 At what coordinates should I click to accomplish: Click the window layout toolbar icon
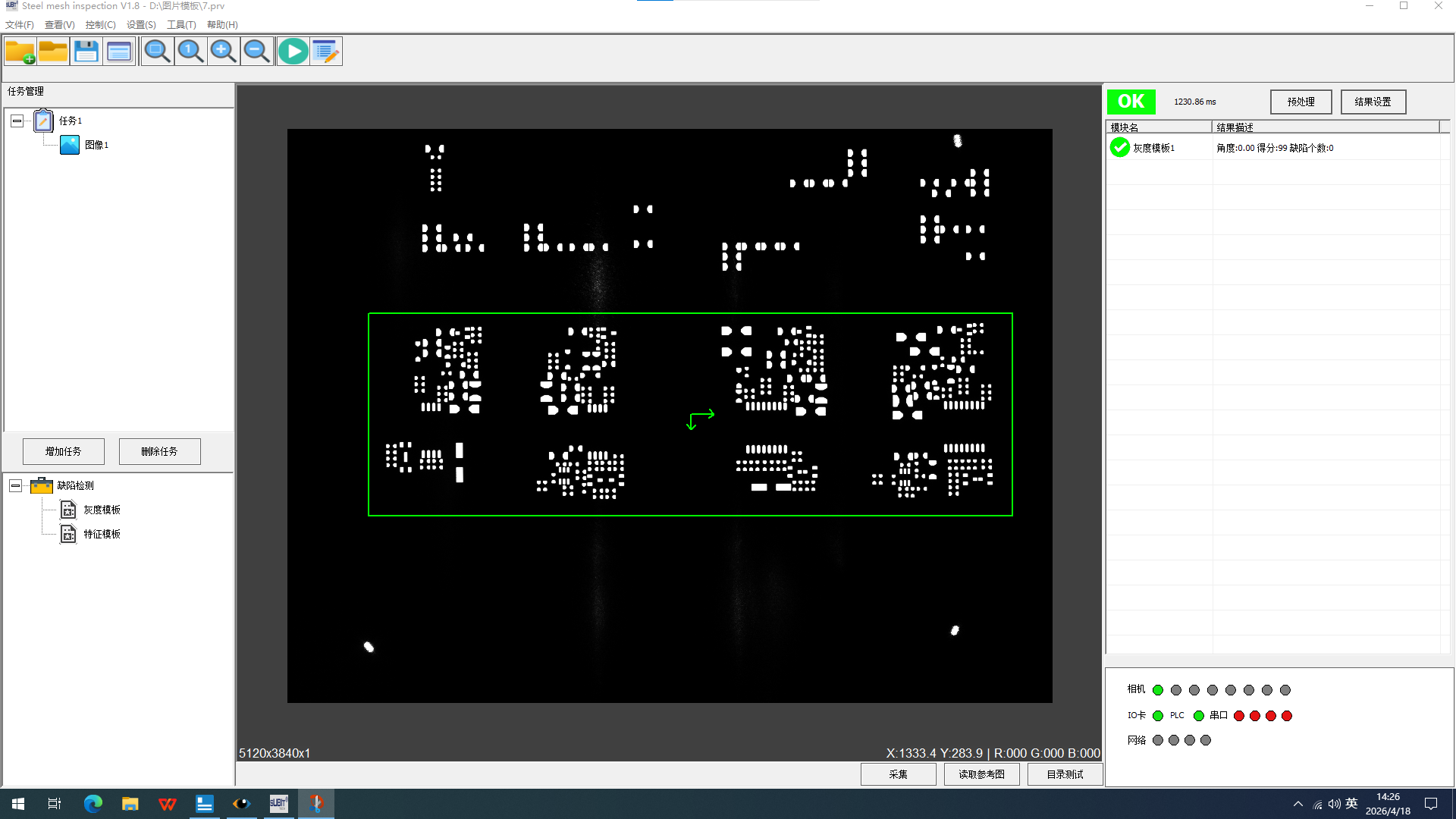119,52
